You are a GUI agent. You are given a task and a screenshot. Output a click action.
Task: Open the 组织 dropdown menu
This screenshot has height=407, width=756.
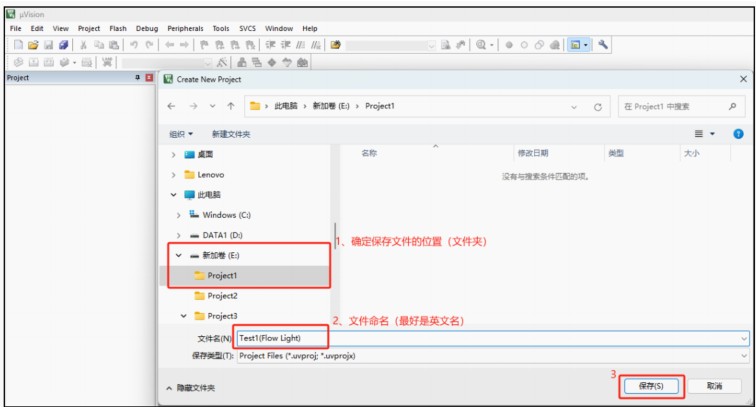(x=181, y=134)
